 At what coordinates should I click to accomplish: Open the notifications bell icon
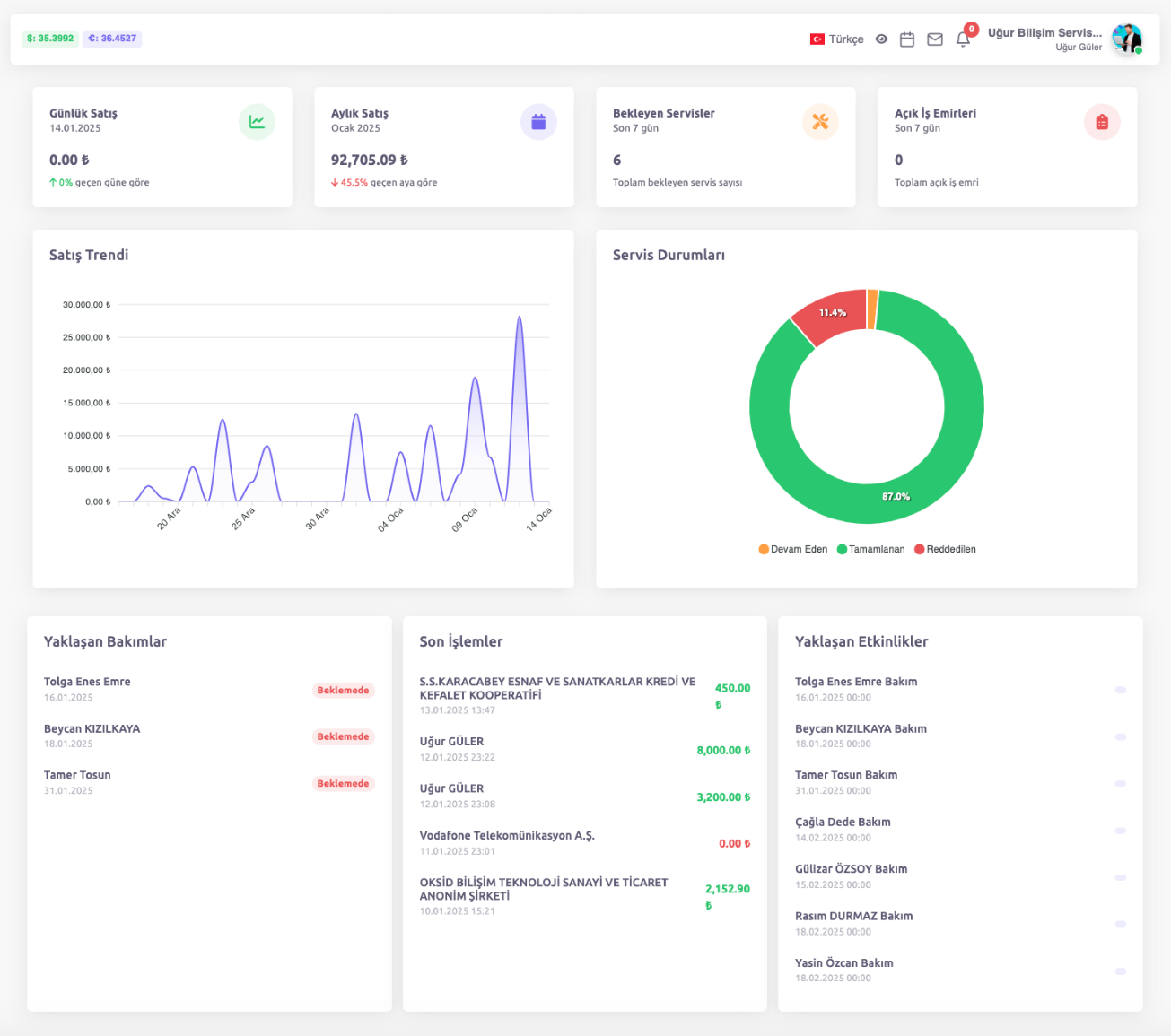click(x=963, y=39)
